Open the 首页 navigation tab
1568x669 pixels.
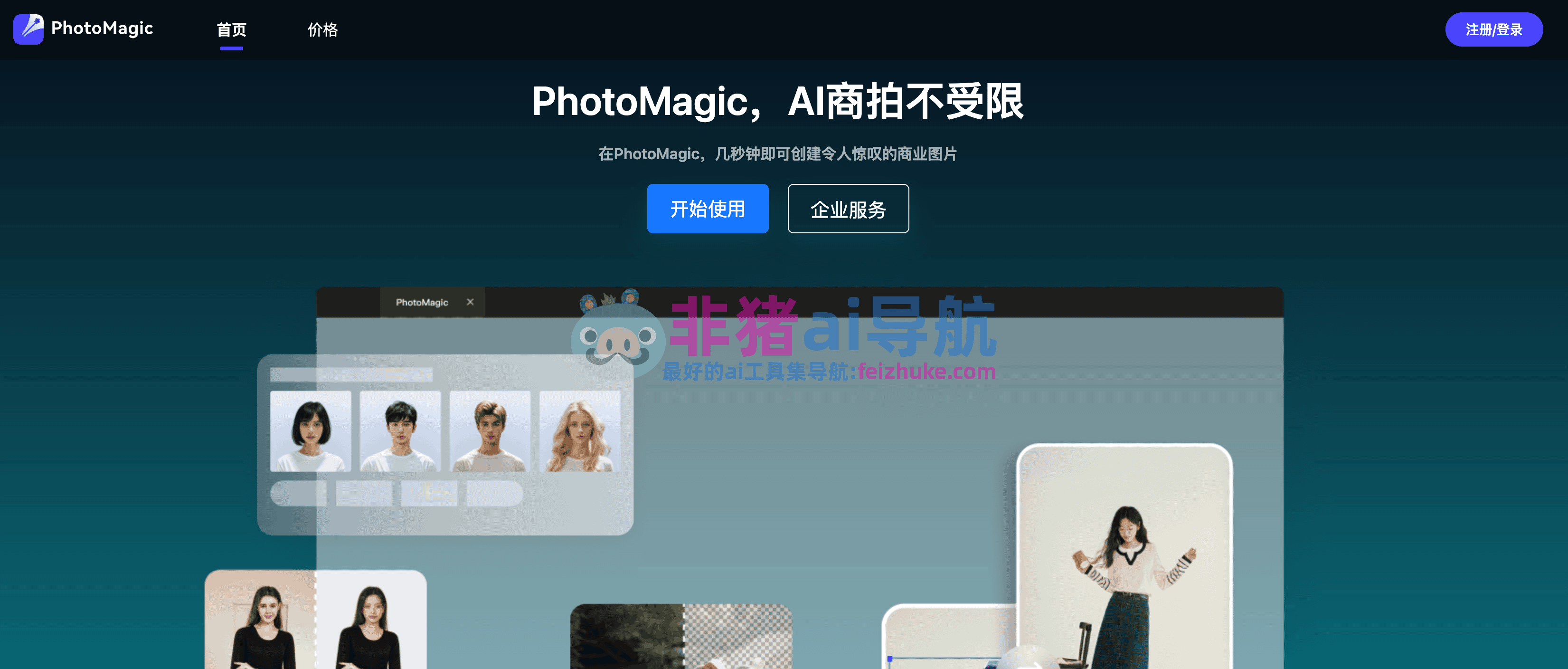[231, 30]
